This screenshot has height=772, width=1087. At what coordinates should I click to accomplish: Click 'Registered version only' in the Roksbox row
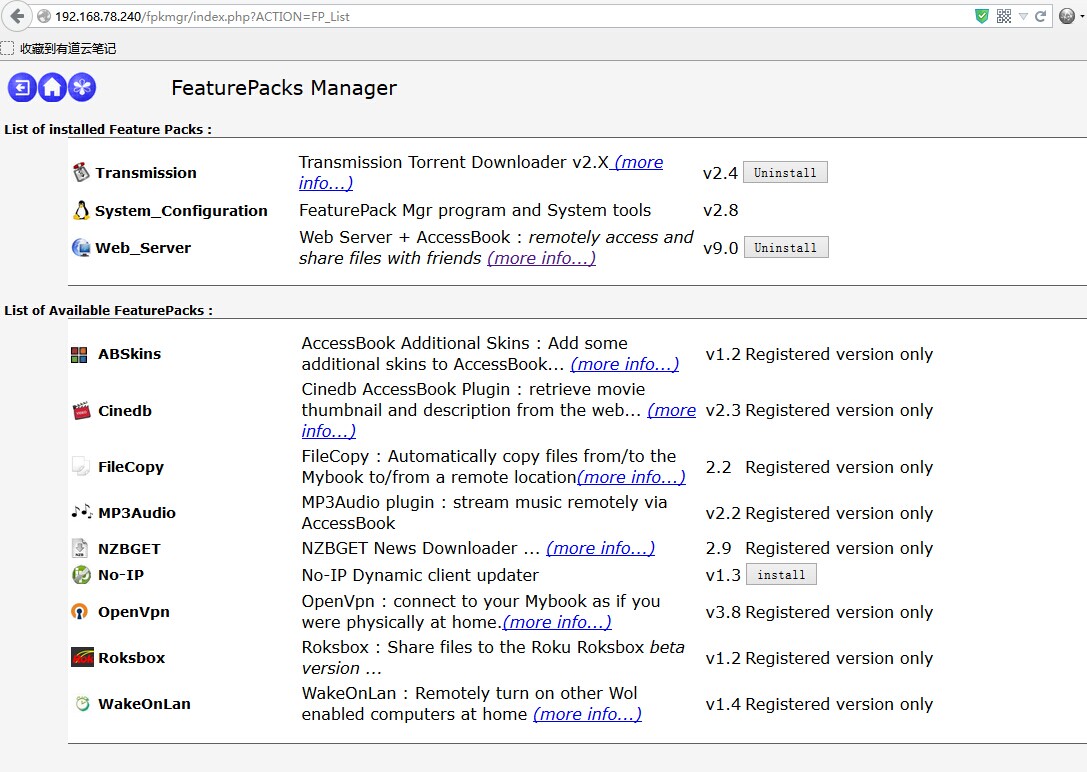[x=839, y=658]
